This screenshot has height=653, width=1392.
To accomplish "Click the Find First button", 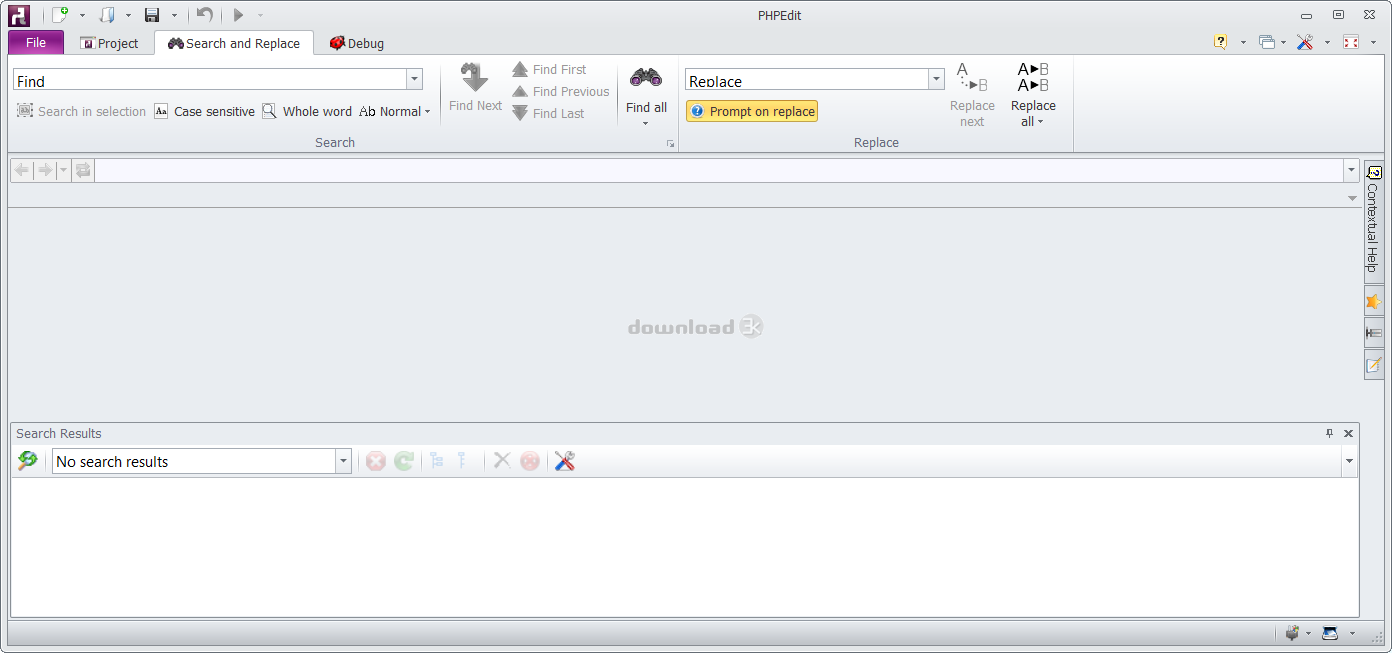I will click(549, 69).
